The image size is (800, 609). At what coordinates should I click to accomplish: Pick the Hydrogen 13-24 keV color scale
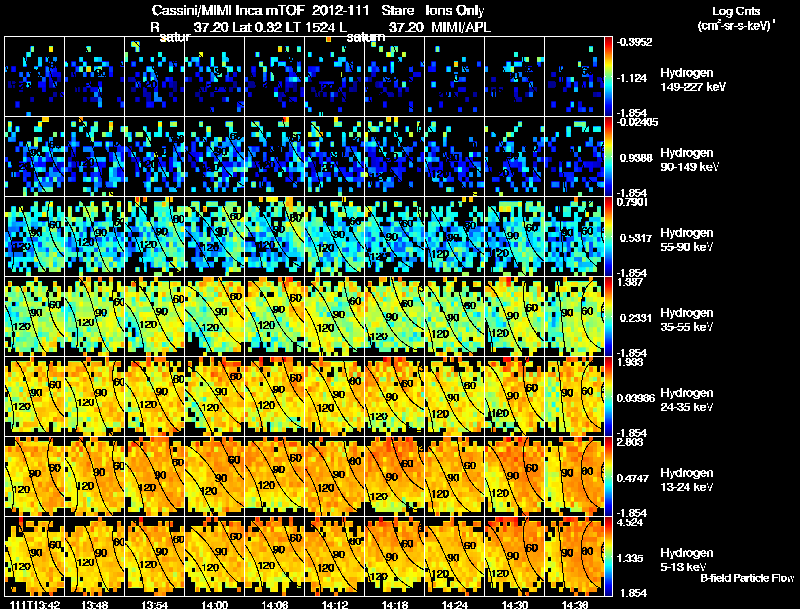608,476
